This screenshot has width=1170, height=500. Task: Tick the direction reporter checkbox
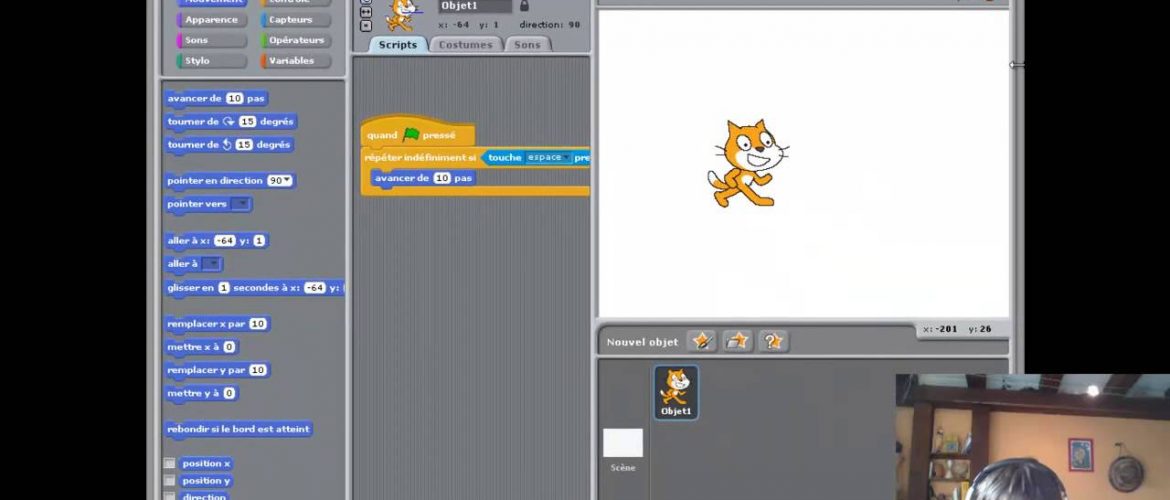coord(170,496)
